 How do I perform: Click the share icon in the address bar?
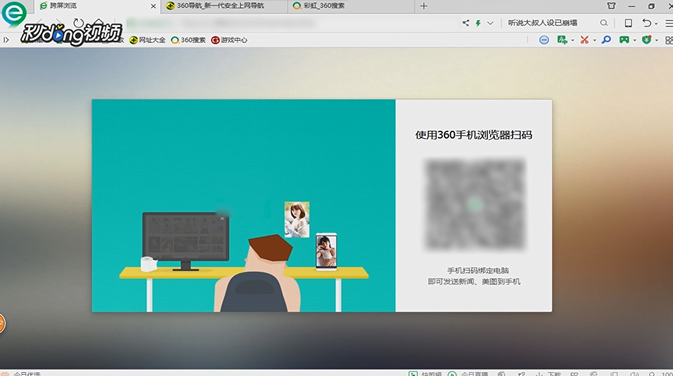(x=466, y=23)
